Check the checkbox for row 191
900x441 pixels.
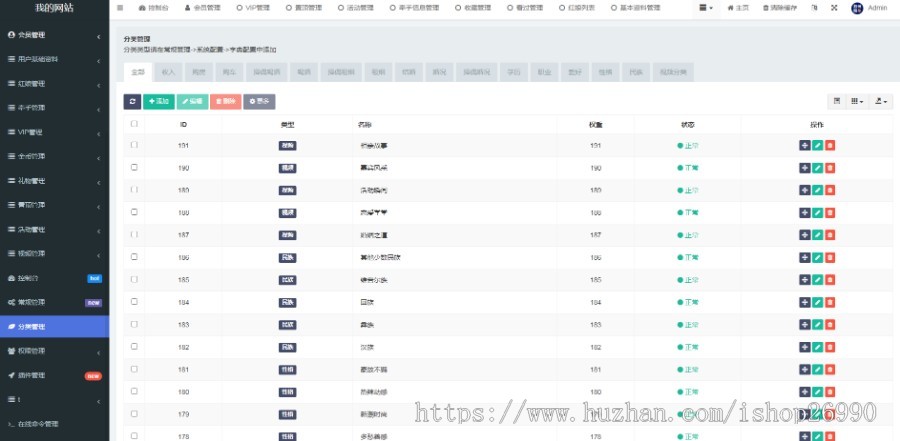(x=134, y=145)
